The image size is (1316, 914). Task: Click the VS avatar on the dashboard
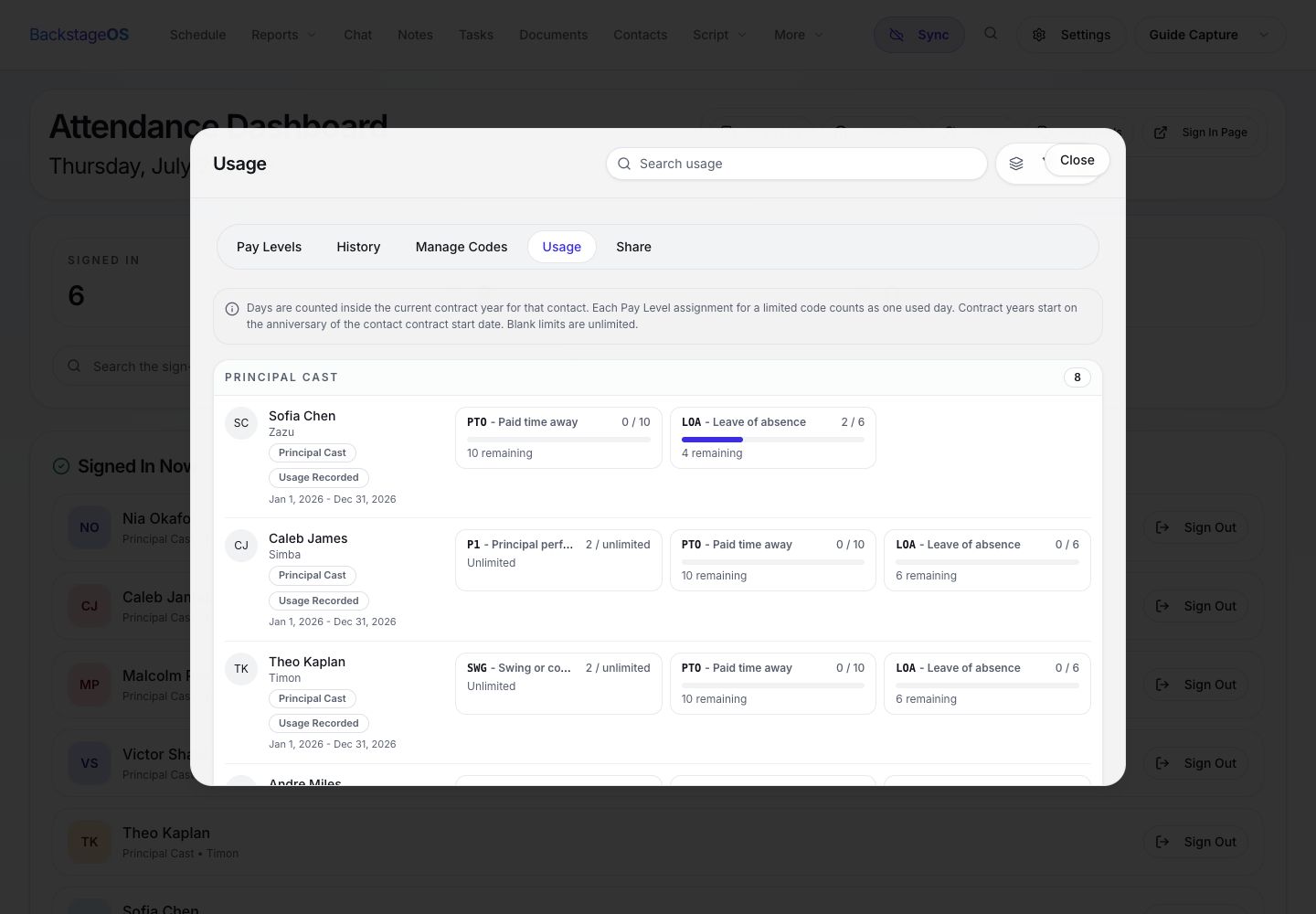pos(90,763)
